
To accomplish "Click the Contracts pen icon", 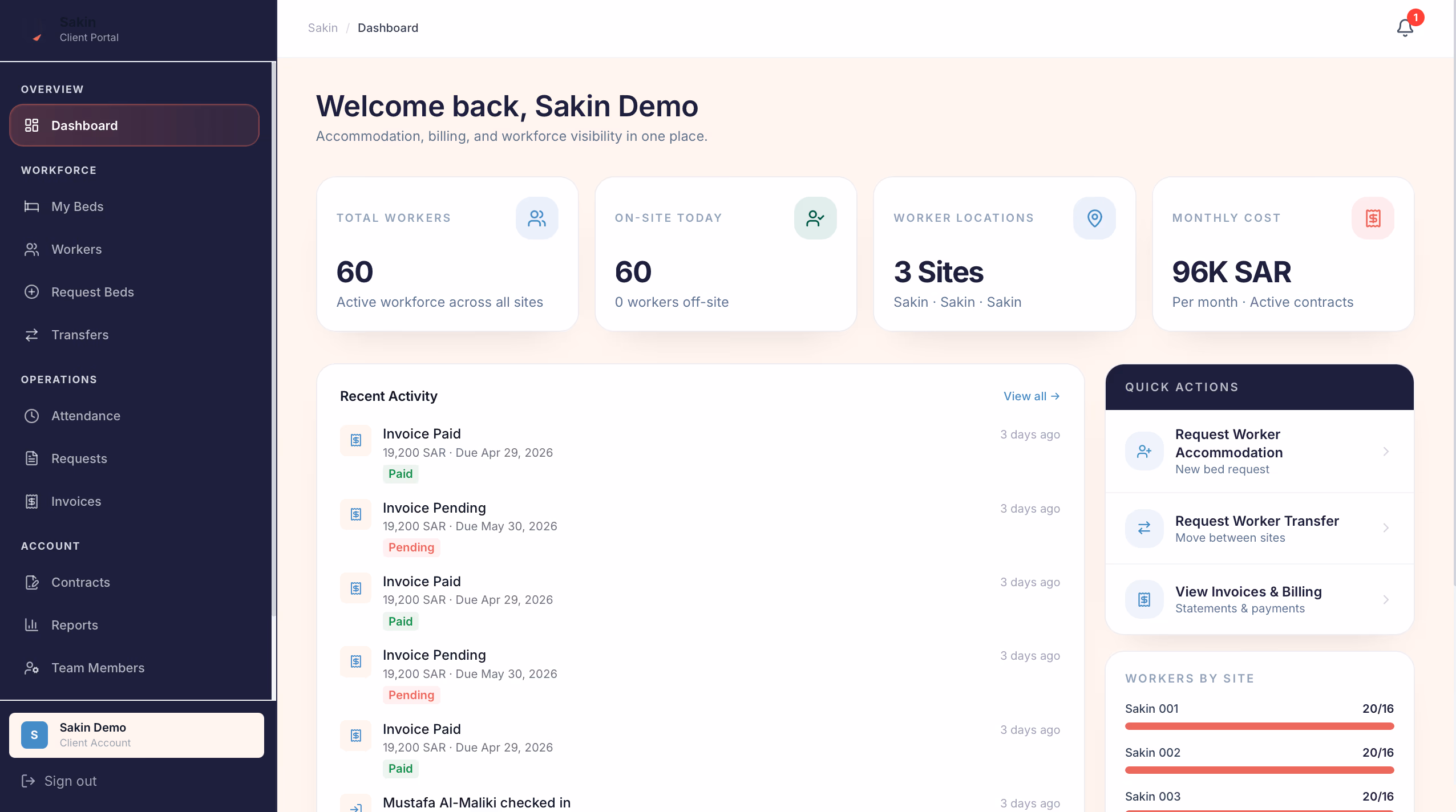I will [32, 582].
